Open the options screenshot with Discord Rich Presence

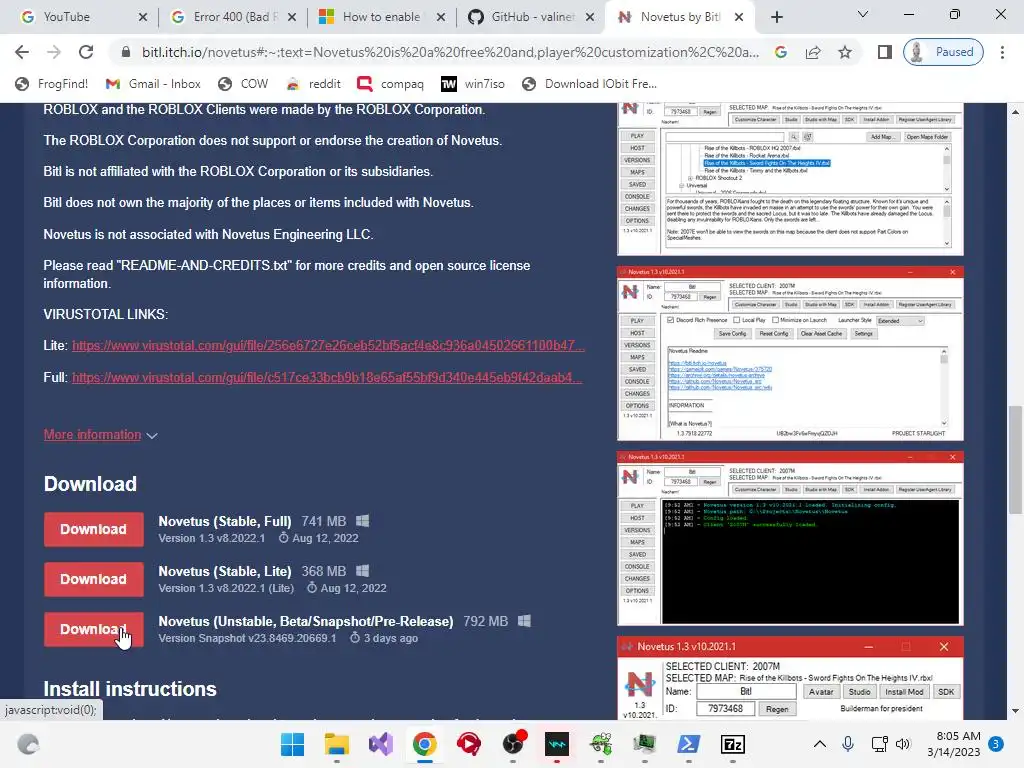[x=790, y=353]
